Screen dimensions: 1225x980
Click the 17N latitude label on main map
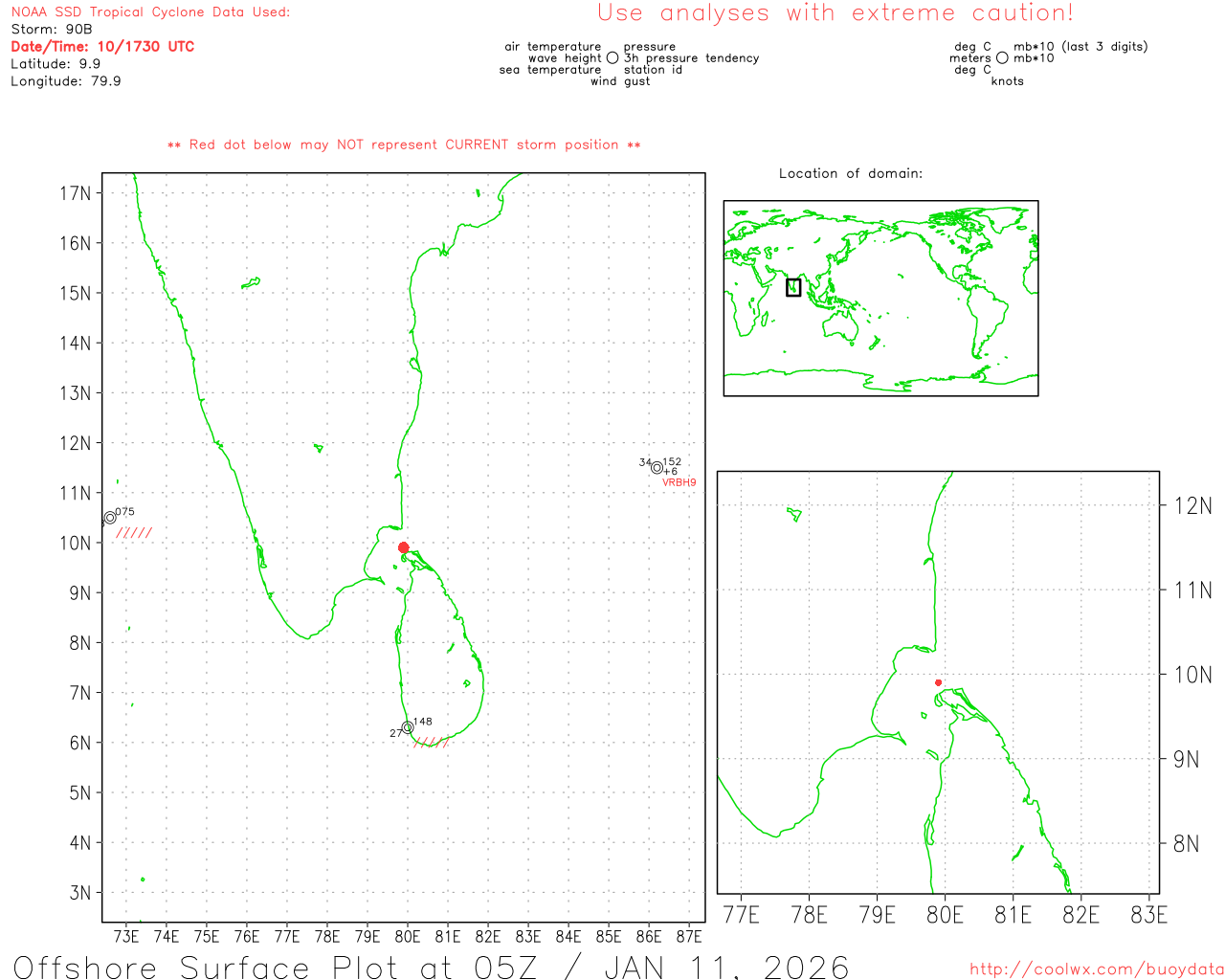76,193
